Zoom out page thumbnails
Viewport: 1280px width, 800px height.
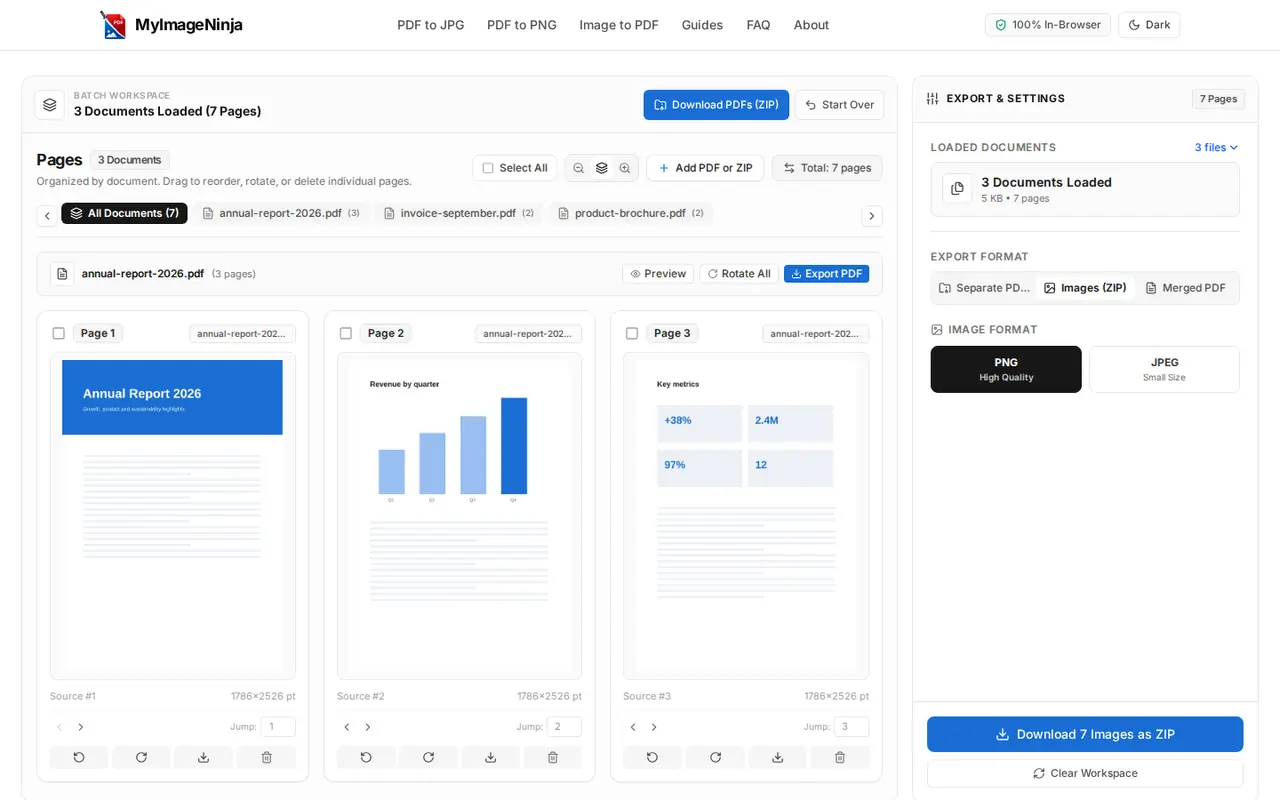578,168
